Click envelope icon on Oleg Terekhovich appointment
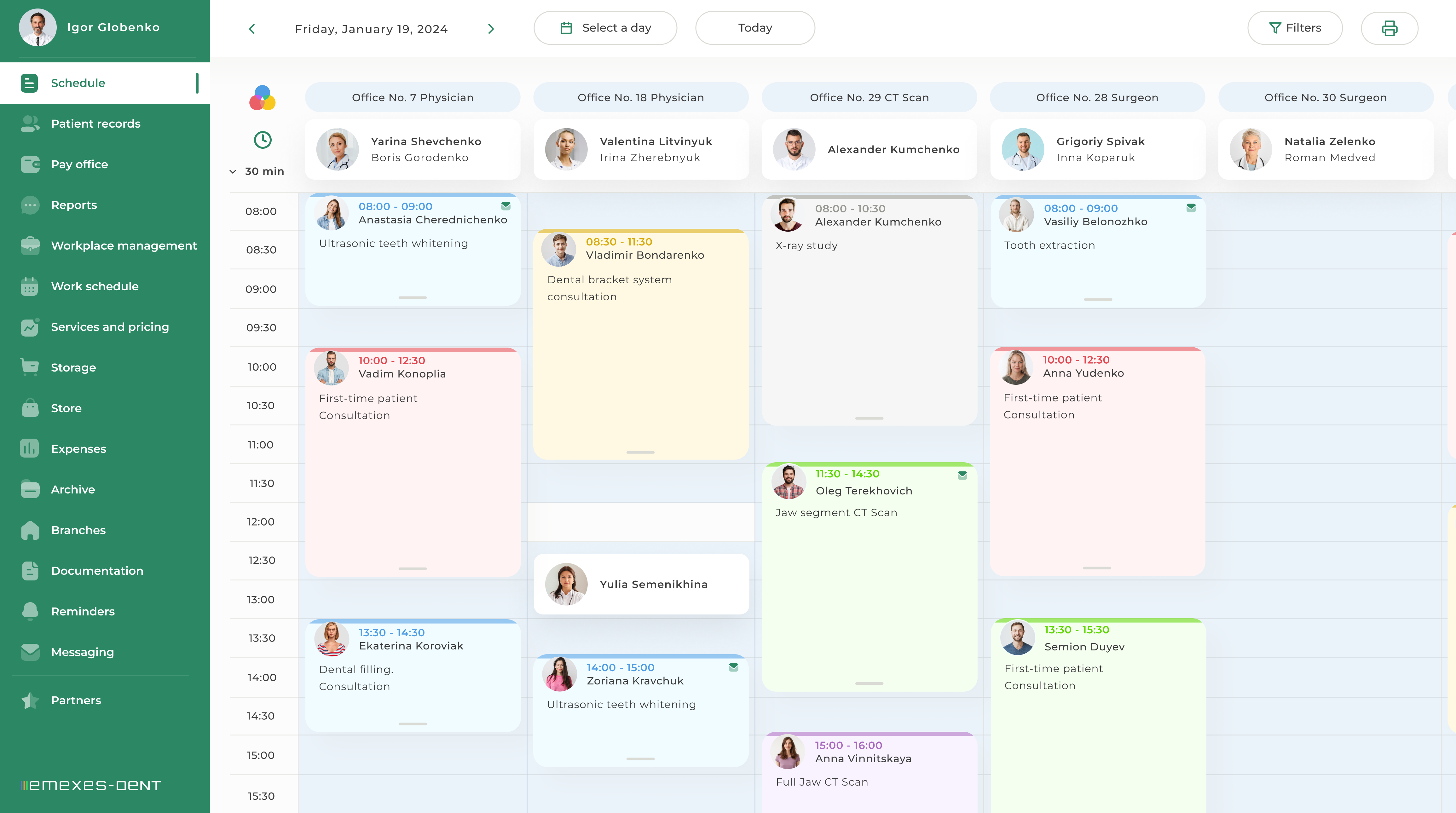This screenshot has width=1456, height=813. pyautogui.click(x=962, y=475)
